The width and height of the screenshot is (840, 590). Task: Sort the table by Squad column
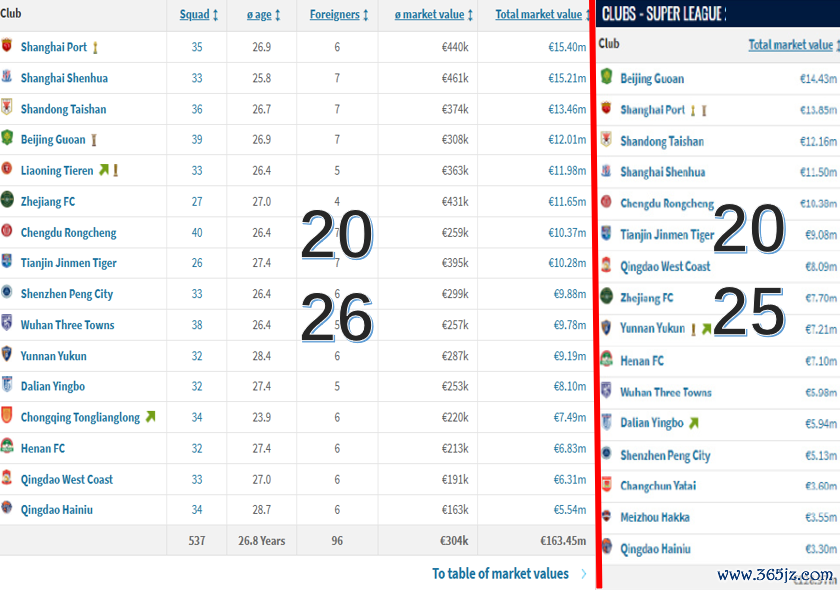tap(199, 15)
